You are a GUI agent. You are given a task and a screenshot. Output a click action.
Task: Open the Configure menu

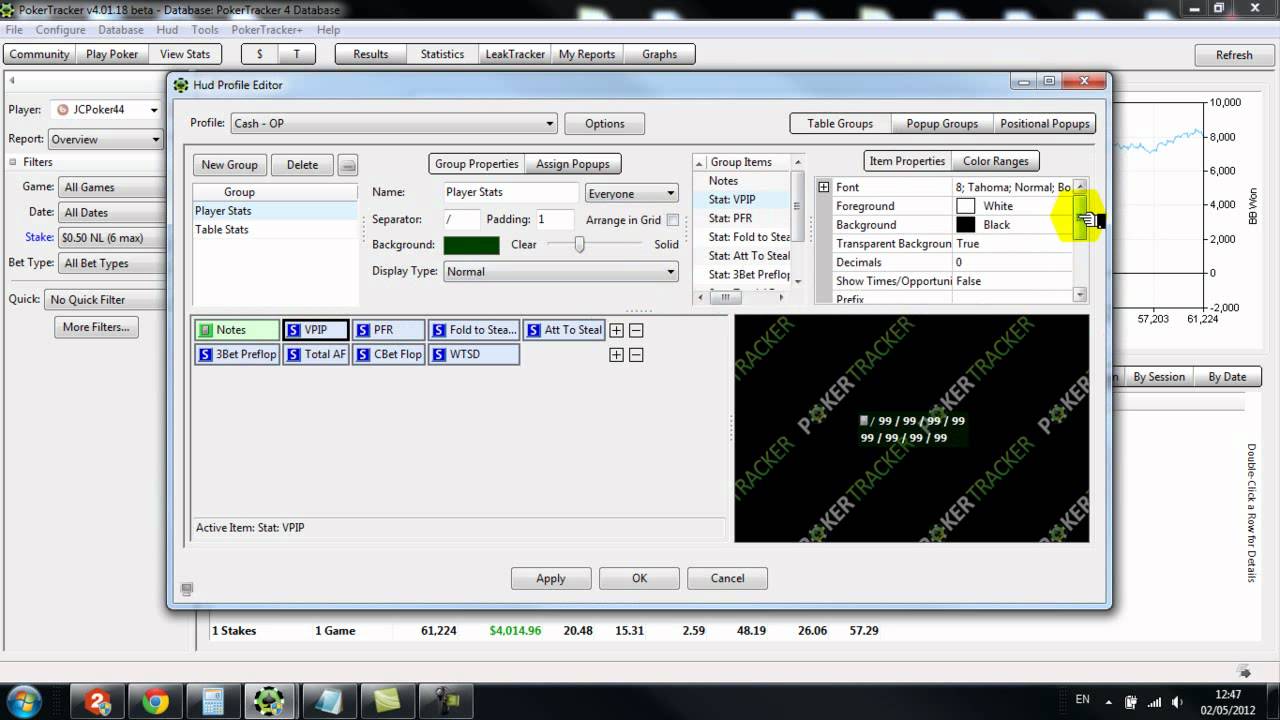[60, 30]
